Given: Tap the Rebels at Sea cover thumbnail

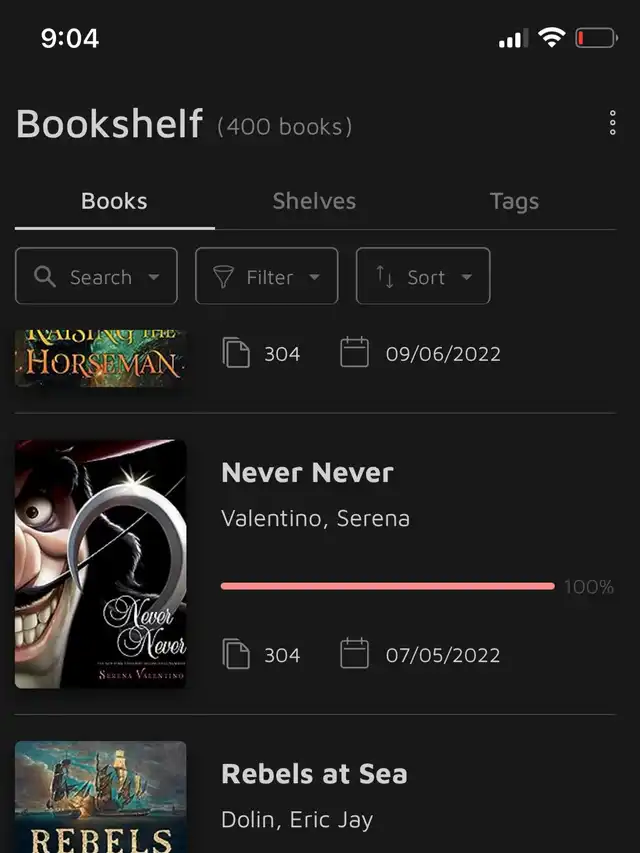Looking at the screenshot, I should (100, 796).
